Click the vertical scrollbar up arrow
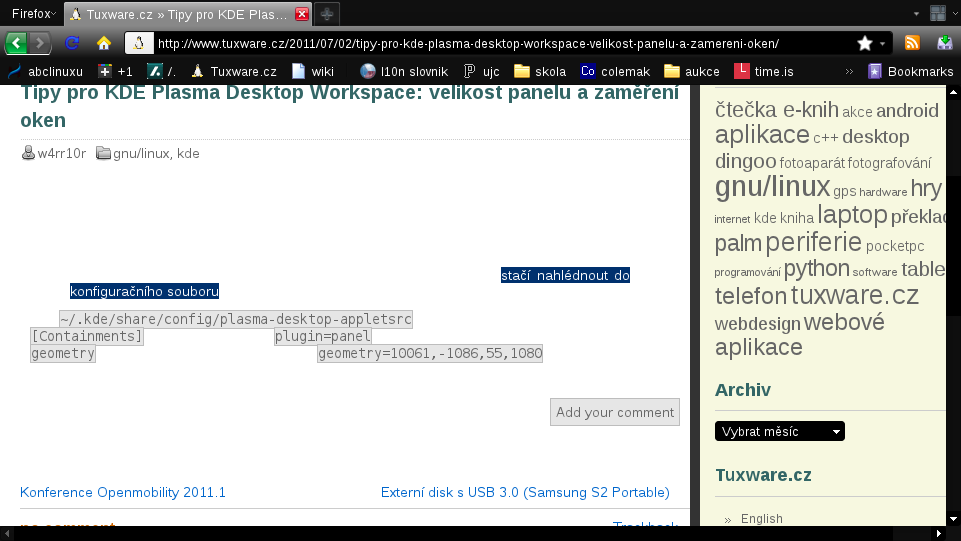This screenshot has height=541, width=961. [x=954, y=93]
